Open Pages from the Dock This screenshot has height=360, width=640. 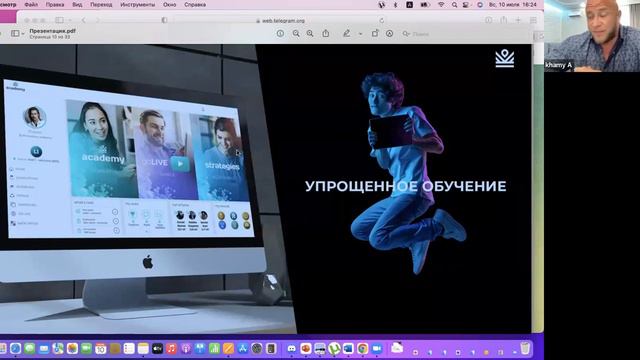229,349
